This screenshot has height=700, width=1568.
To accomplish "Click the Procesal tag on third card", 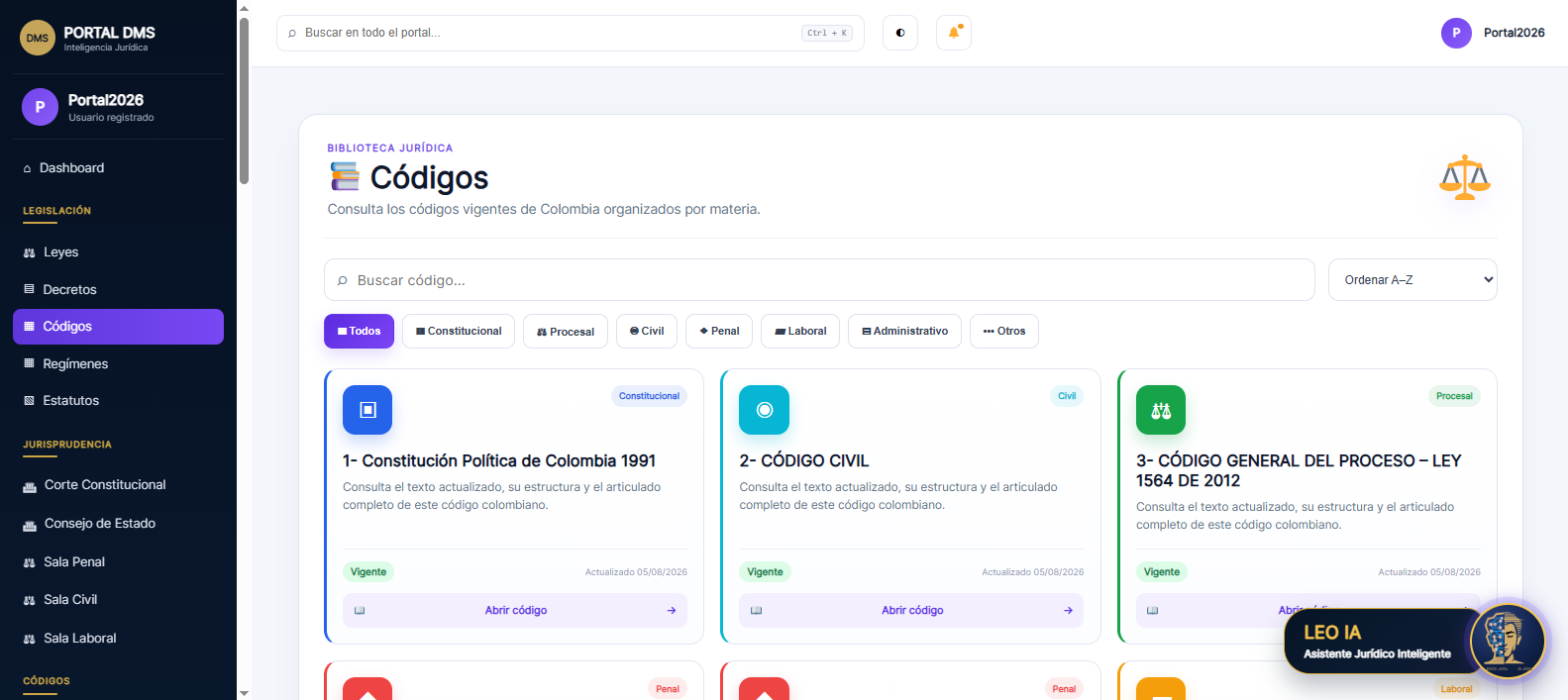I will (1454, 396).
